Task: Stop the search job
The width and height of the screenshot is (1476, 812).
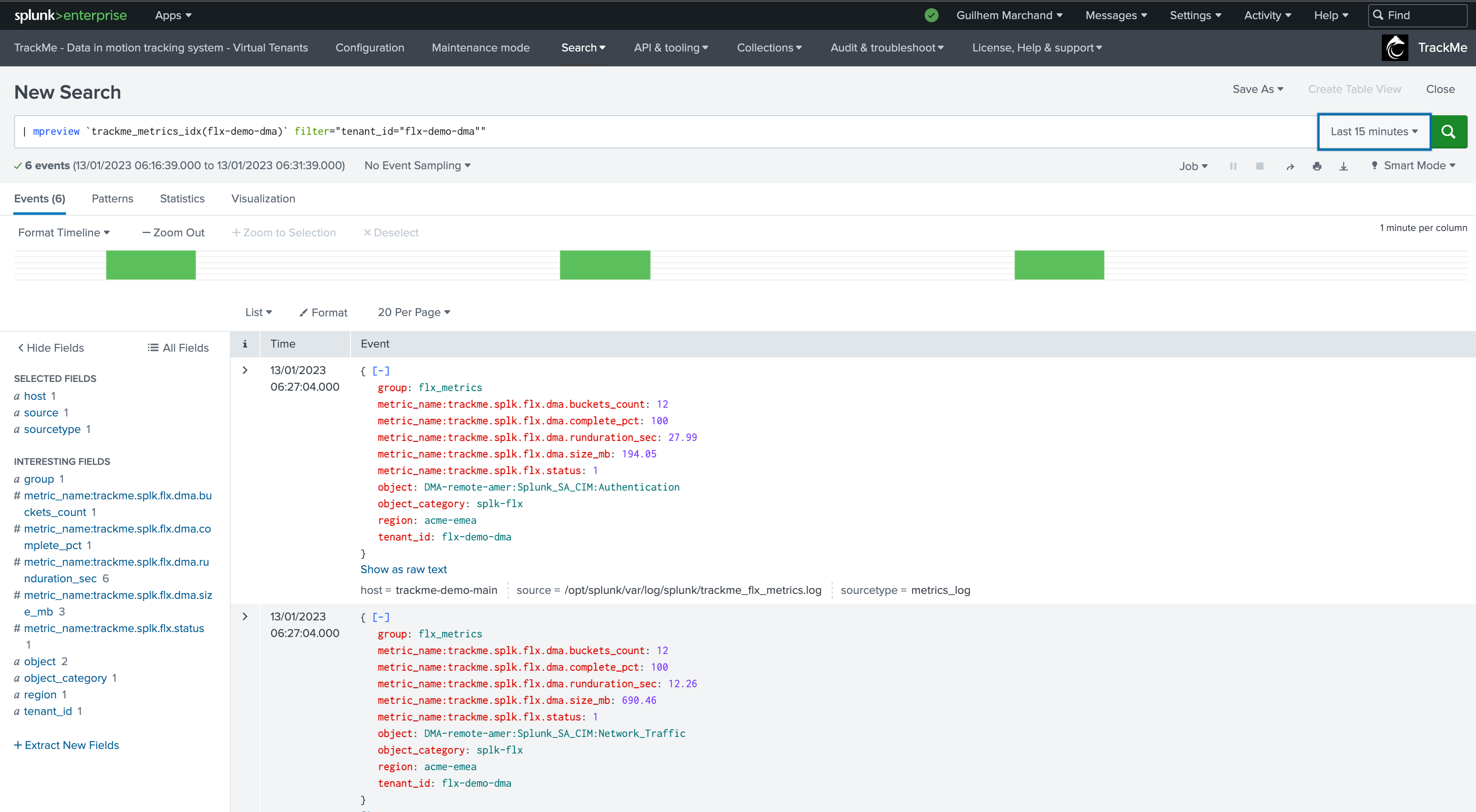Action: tap(1259, 166)
